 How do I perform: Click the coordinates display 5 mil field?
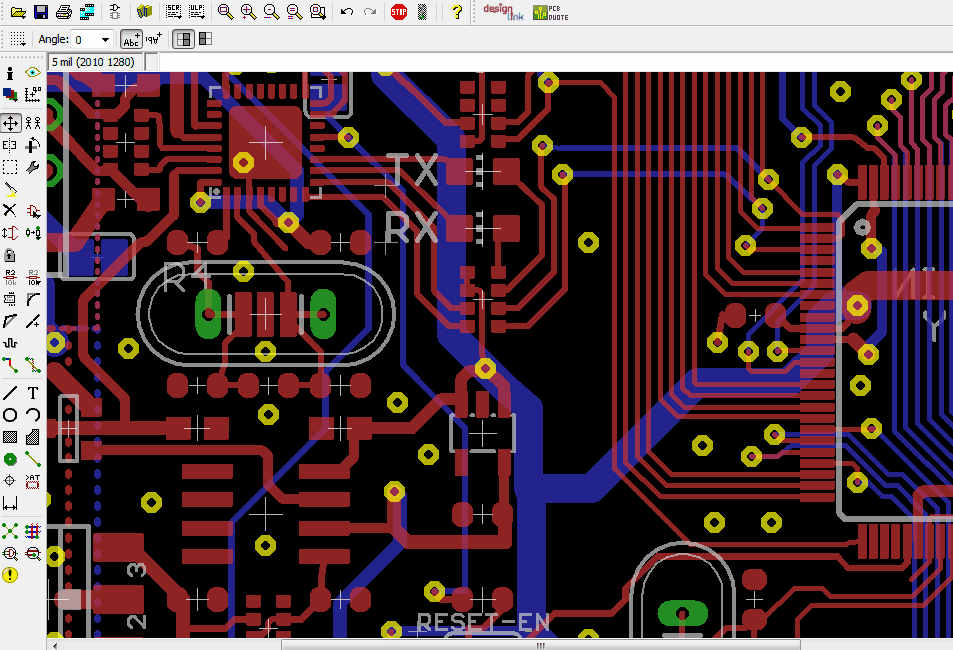coord(95,62)
